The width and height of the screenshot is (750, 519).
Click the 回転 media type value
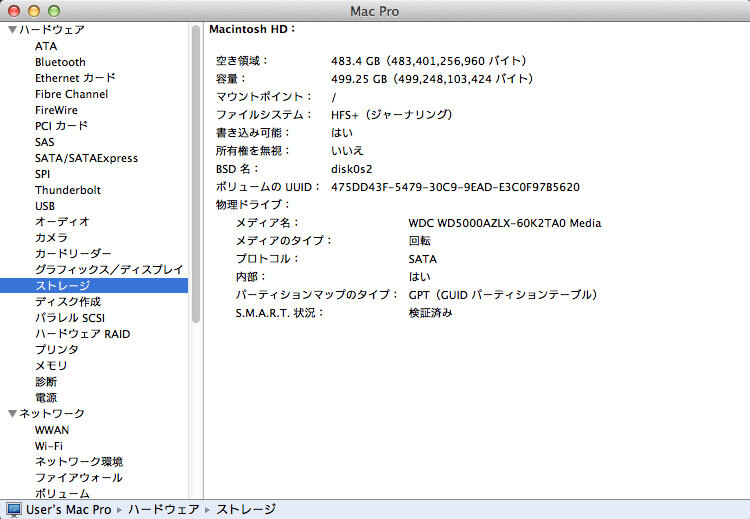tap(419, 241)
